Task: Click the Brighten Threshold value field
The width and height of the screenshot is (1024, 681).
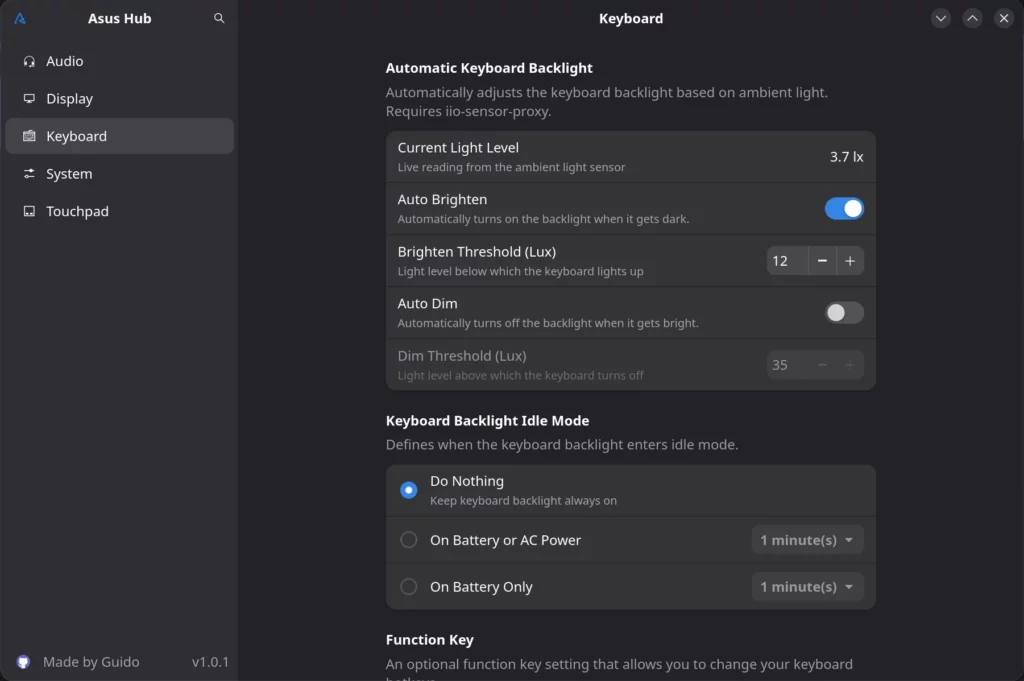Action: (x=786, y=261)
